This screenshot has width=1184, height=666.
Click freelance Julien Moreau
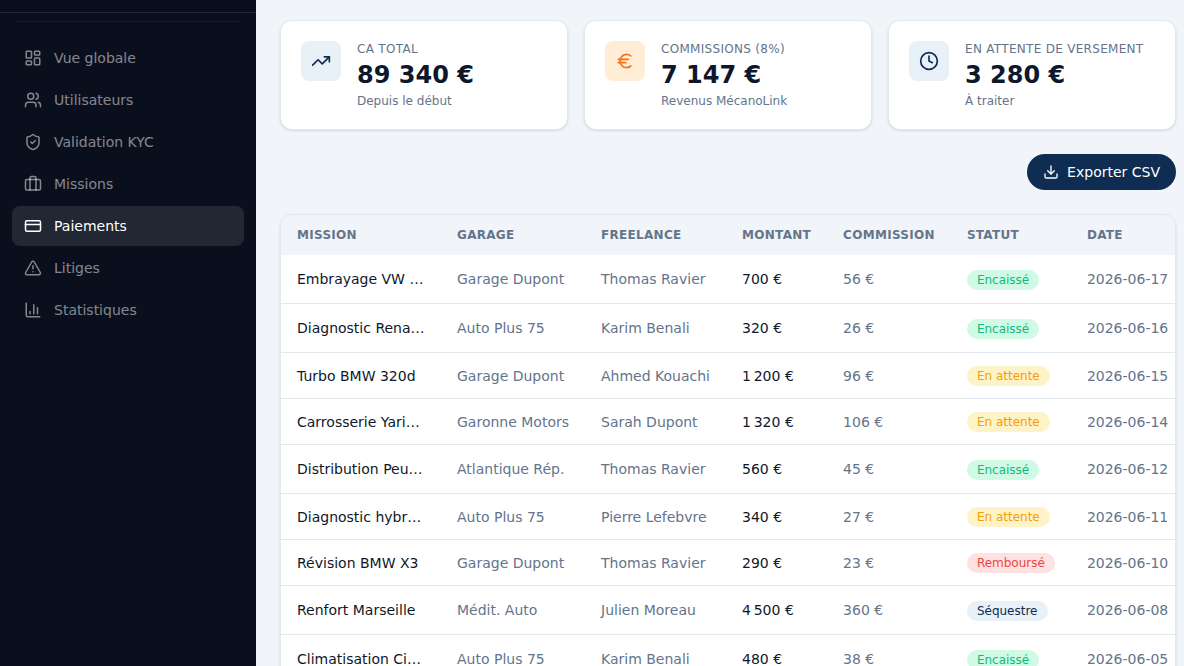pos(648,610)
